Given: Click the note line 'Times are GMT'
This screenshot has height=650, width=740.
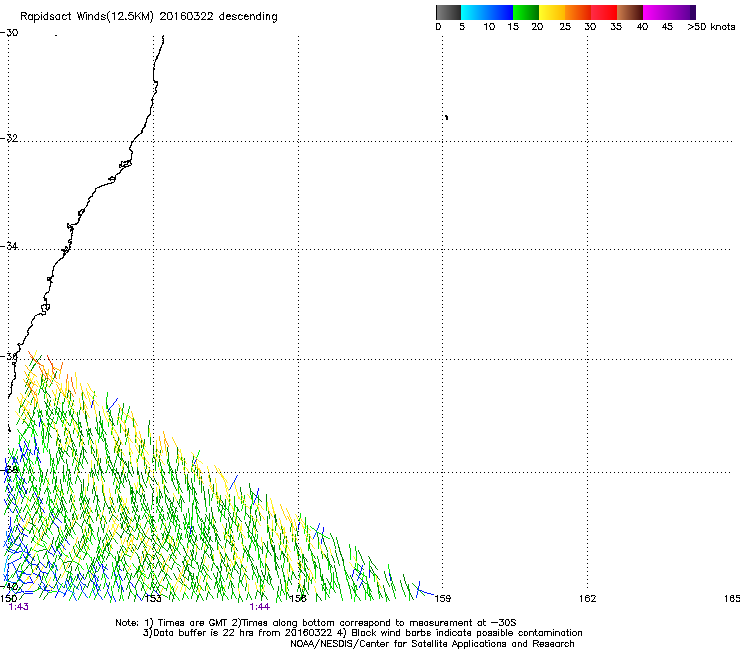Looking at the screenshot, I should pyautogui.click(x=193, y=623).
